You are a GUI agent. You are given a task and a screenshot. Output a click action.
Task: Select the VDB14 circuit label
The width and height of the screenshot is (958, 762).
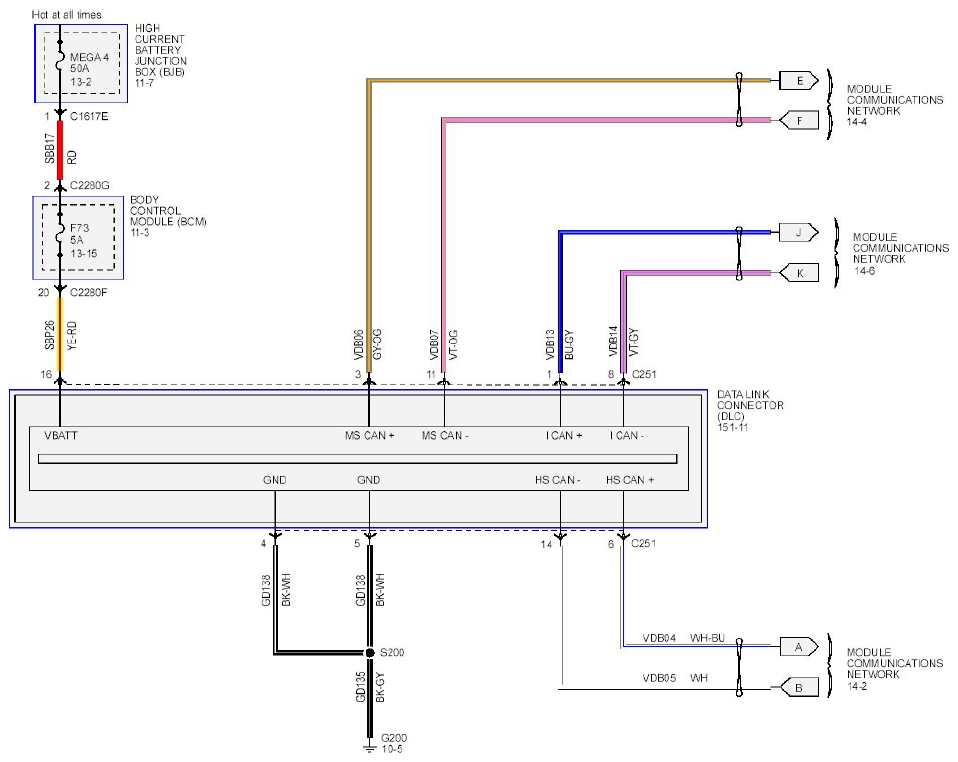(x=613, y=341)
